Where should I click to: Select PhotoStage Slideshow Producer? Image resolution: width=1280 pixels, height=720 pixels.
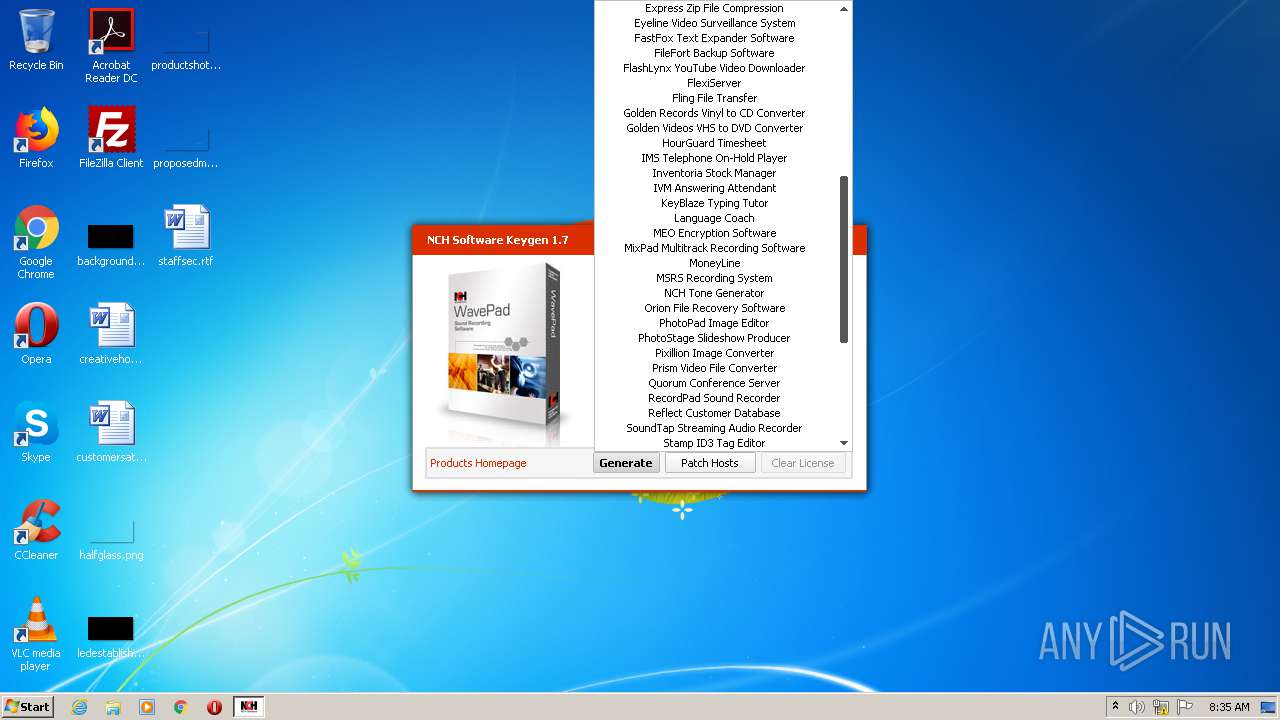tap(714, 338)
